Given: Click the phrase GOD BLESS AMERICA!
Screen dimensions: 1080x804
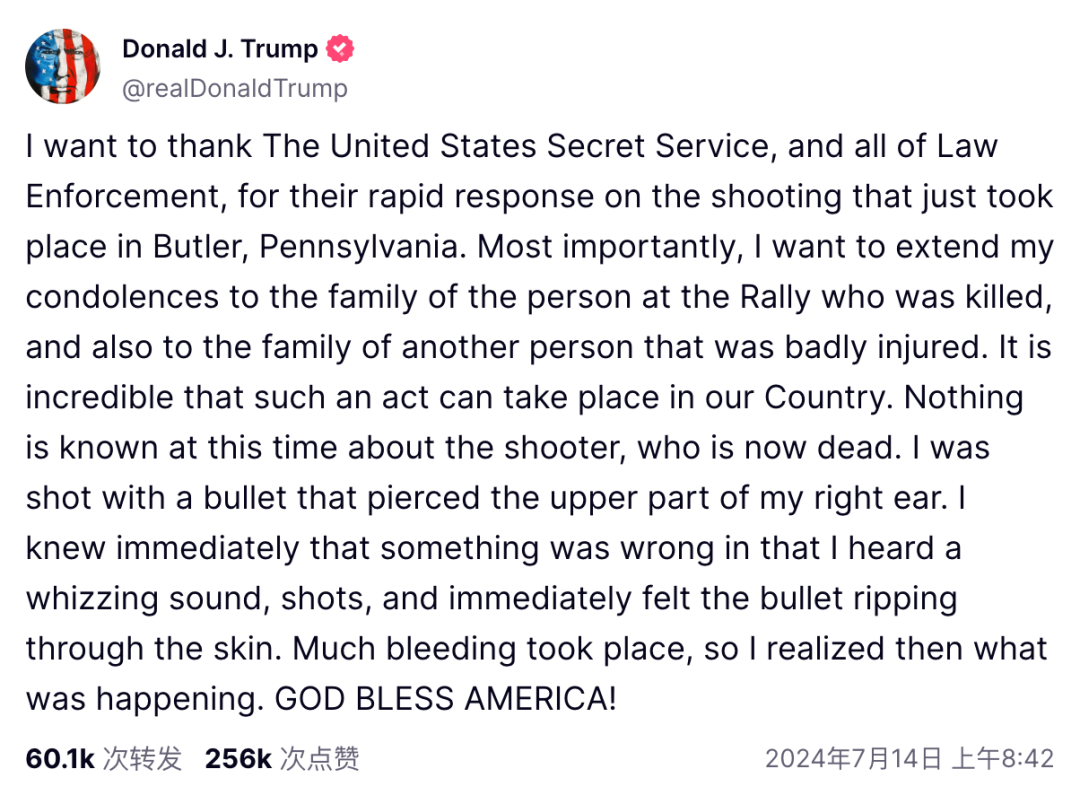Looking at the screenshot, I should coord(446,699).
